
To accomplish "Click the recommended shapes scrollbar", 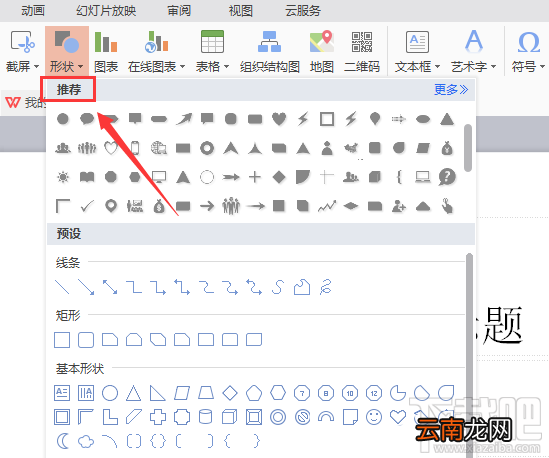I will tap(468, 148).
